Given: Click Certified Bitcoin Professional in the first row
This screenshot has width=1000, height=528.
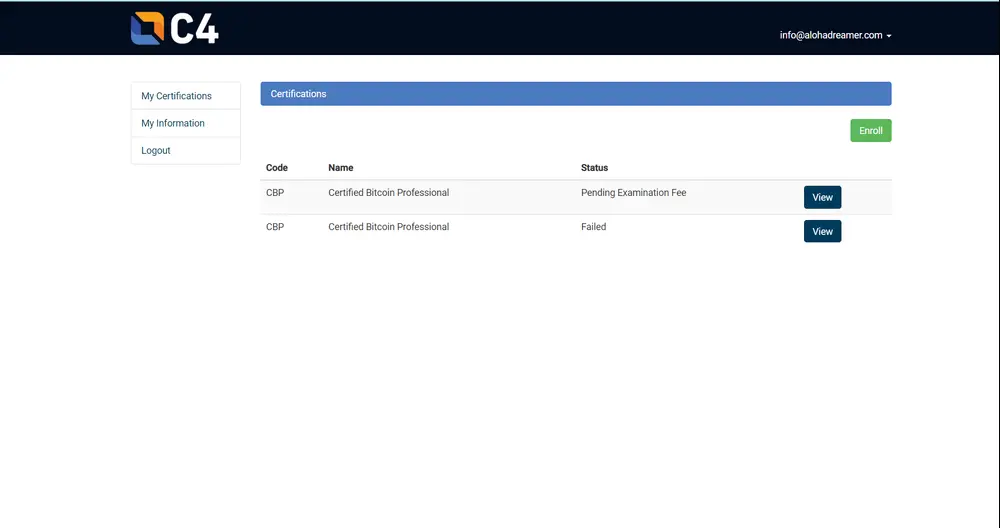Looking at the screenshot, I should pyautogui.click(x=388, y=193).
